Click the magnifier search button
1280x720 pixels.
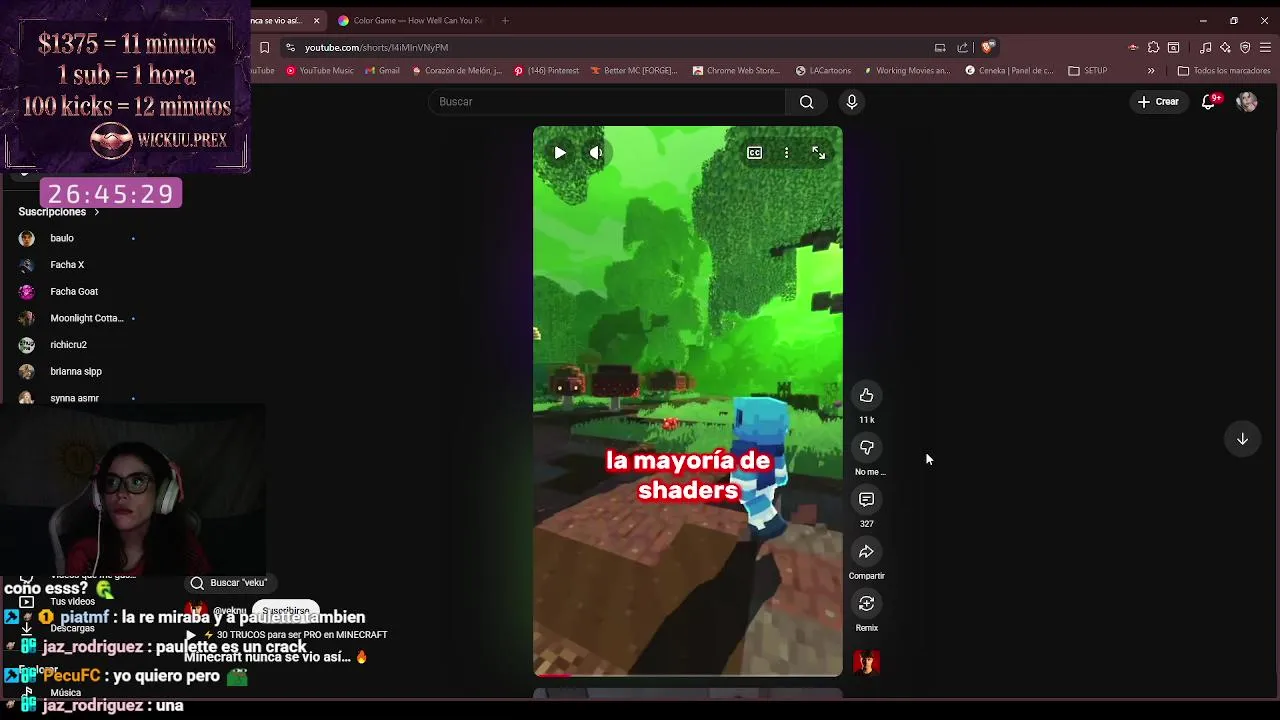(807, 102)
